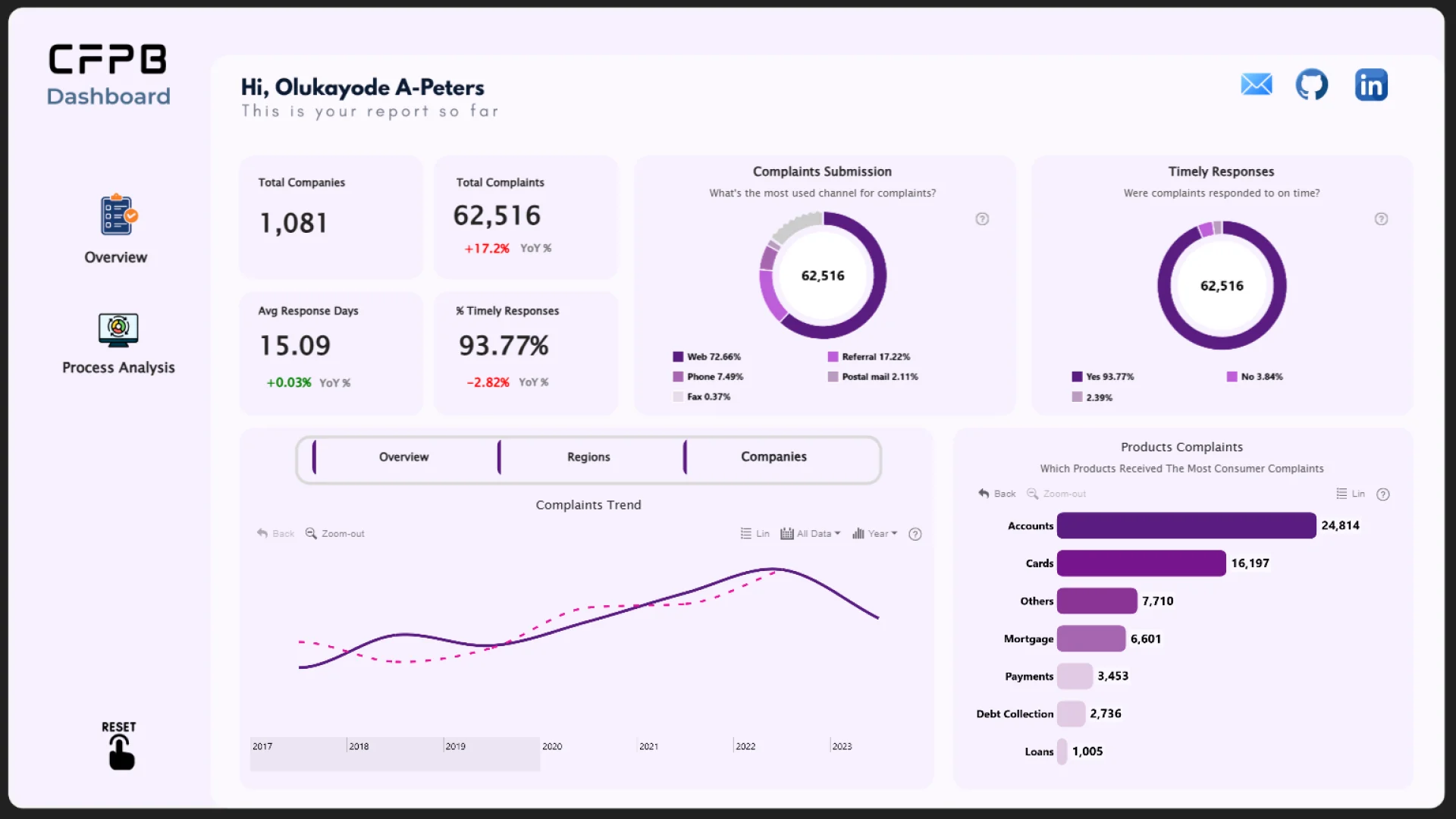This screenshot has height=819, width=1456.
Task: Open the GitHub profile icon
Action: pyautogui.click(x=1311, y=84)
